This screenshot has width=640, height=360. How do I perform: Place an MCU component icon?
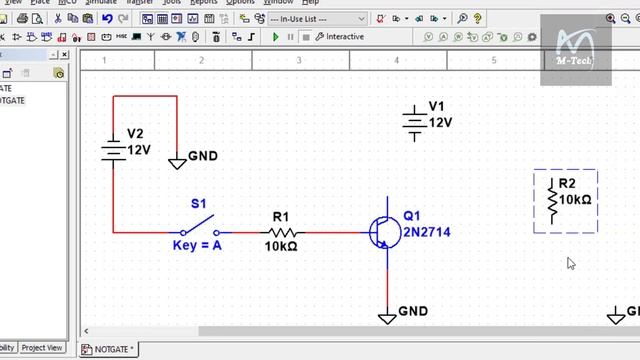pyautogui.click(x=216, y=37)
